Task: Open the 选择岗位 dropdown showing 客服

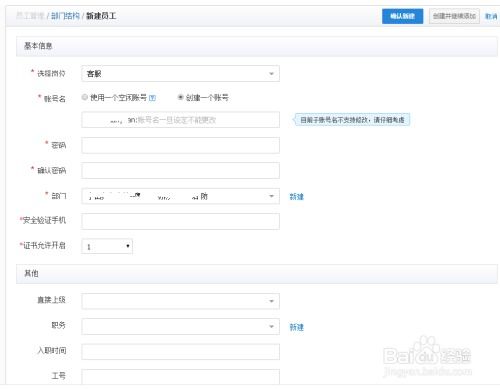Action: pyautogui.click(x=180, y=74)
